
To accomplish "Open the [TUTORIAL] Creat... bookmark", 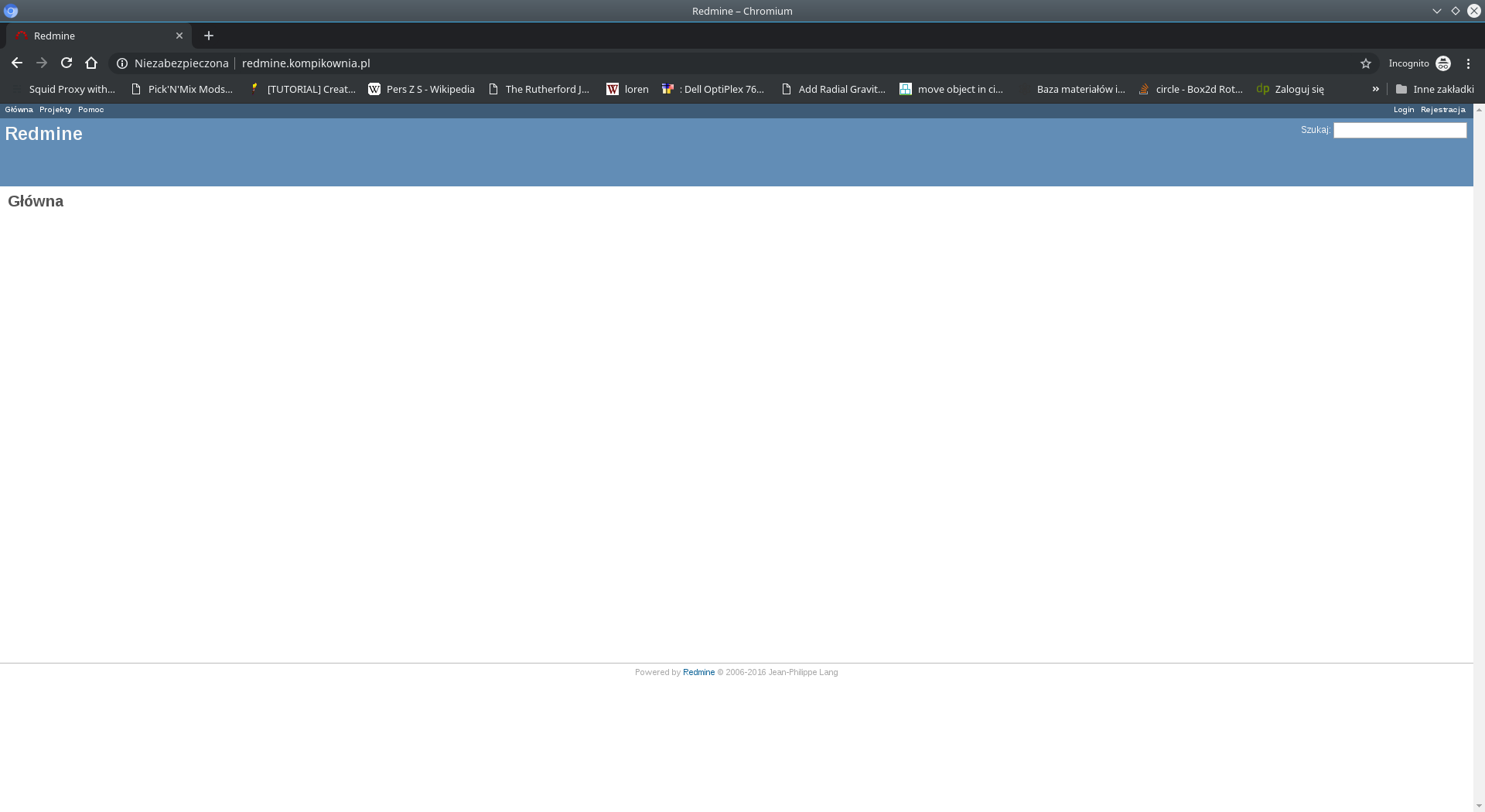I will (303, 89).
